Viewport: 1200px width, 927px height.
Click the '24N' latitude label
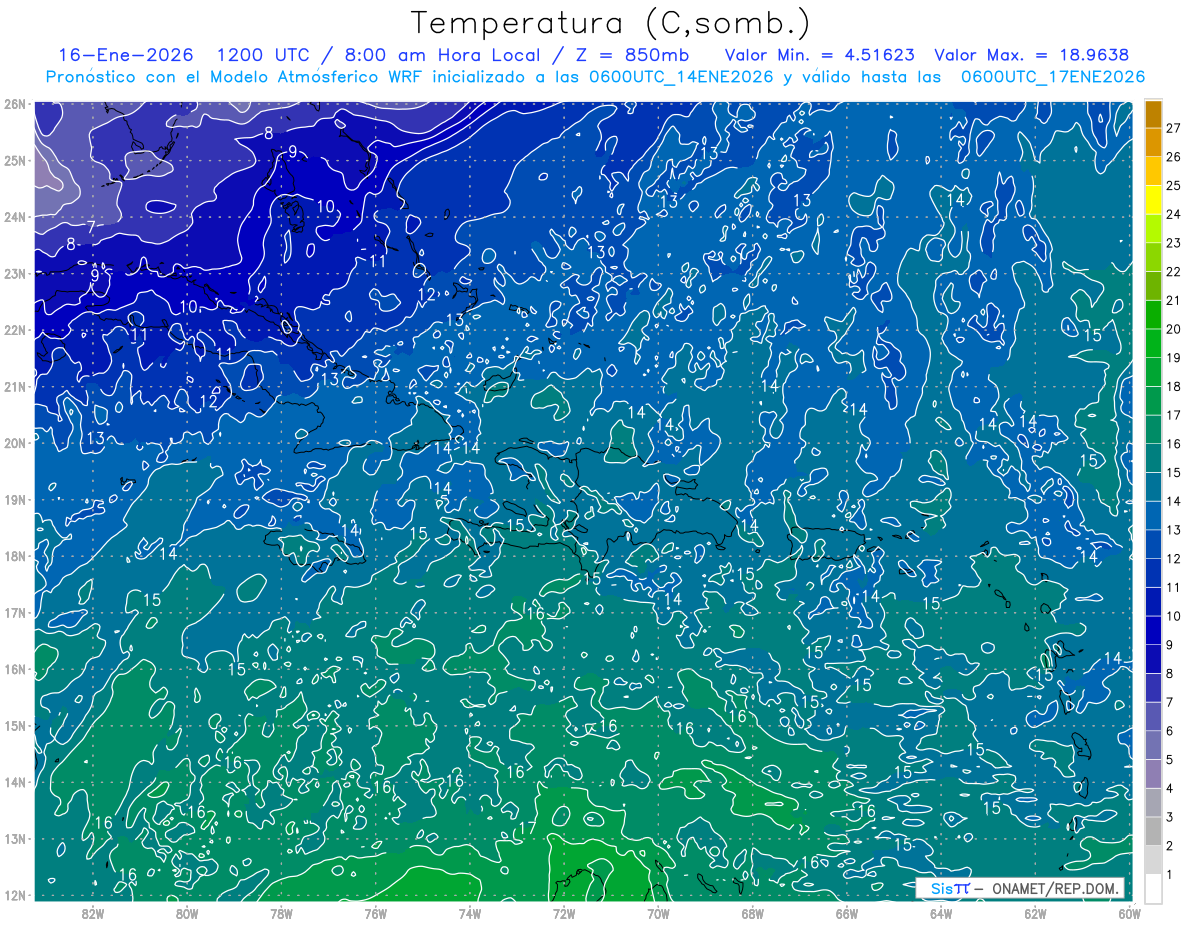(14, 217)
